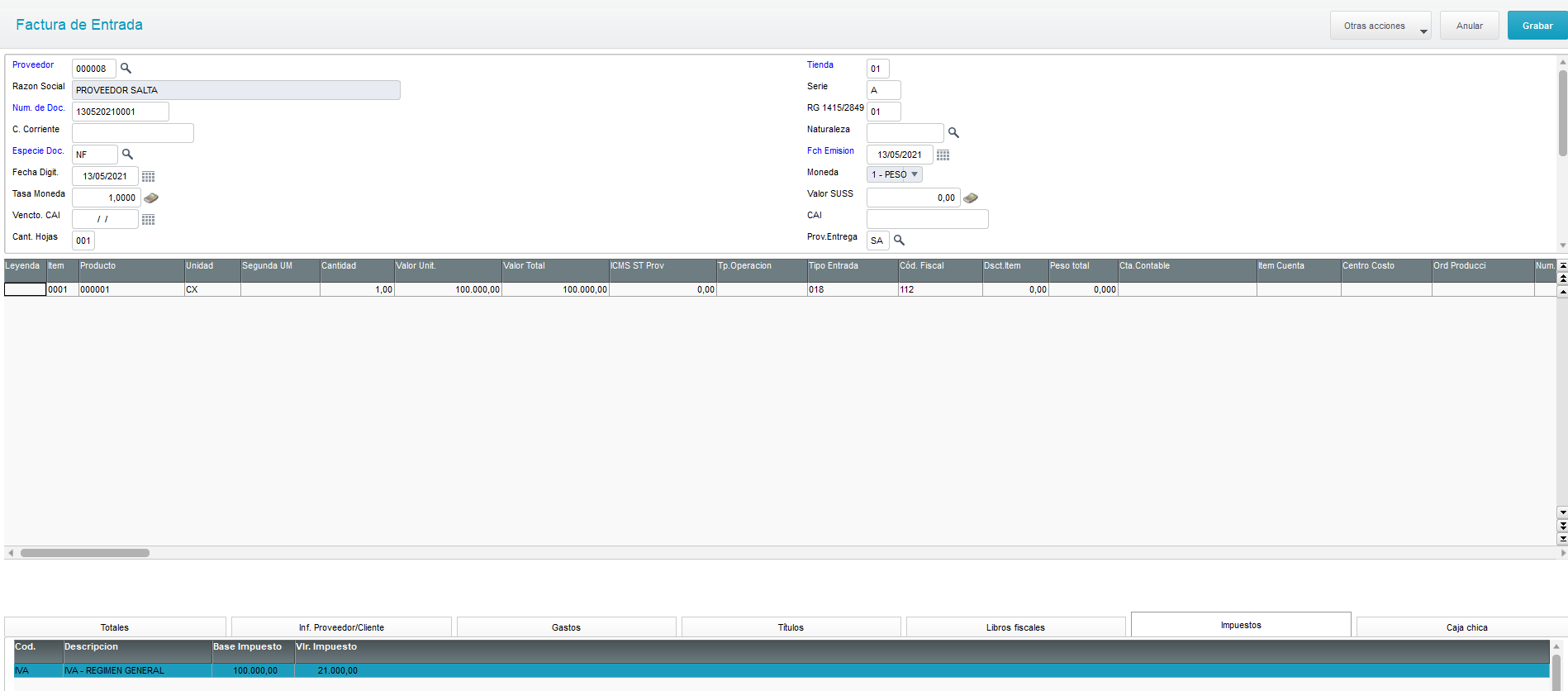Switch to the Inf. Proveedor/Cliente tab
Screen dimensions: 1568x691
(x=341, y=627)
